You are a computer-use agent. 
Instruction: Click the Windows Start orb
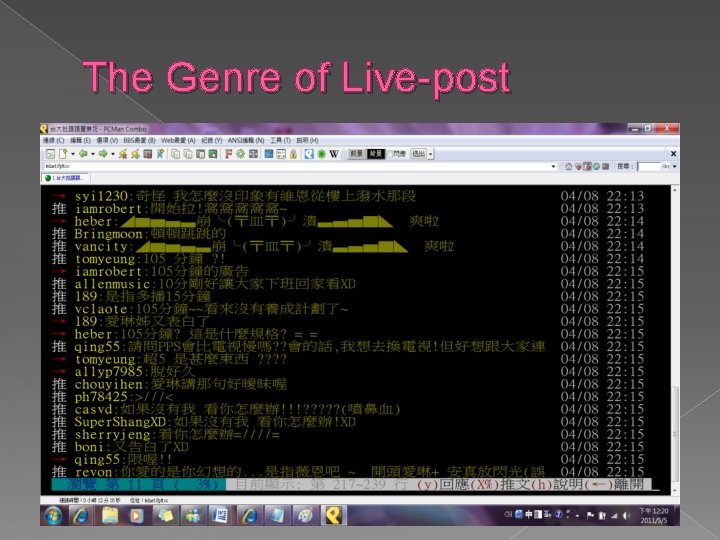(x=53, y=515)
